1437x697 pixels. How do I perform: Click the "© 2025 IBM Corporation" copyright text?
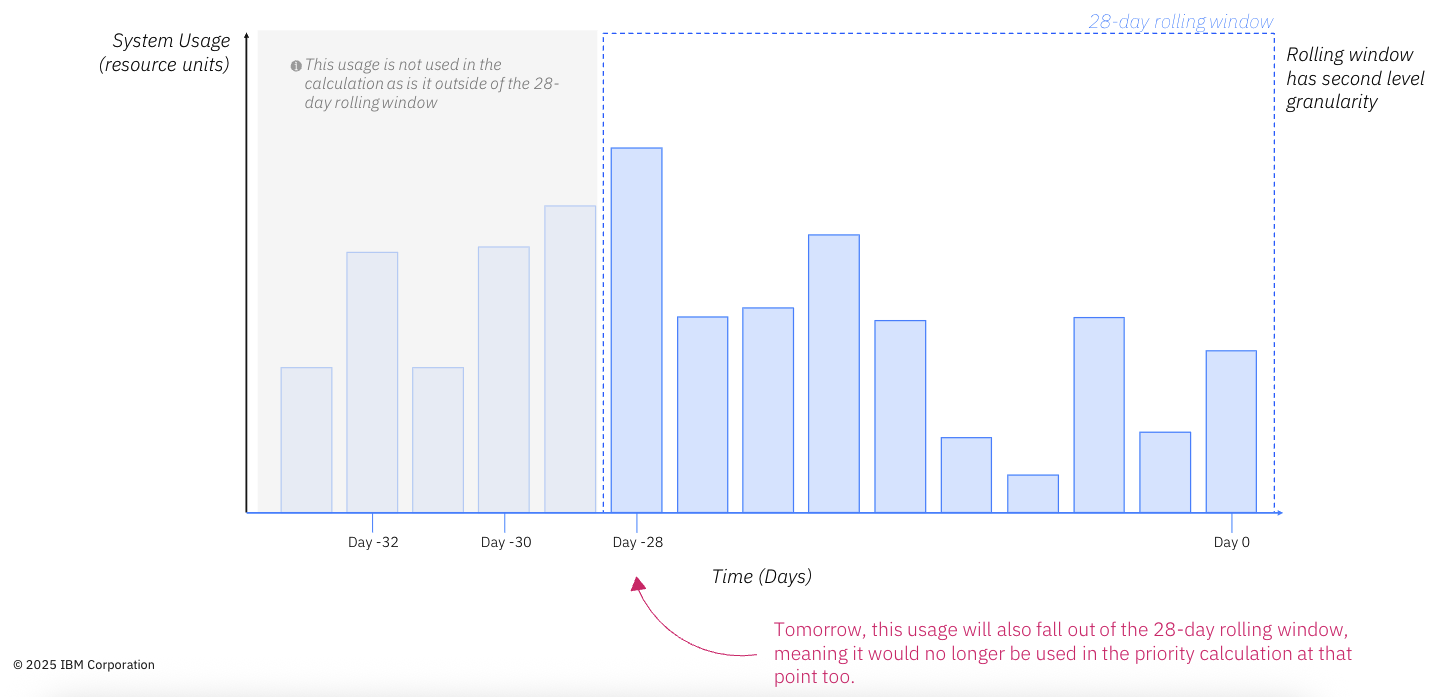84,665
